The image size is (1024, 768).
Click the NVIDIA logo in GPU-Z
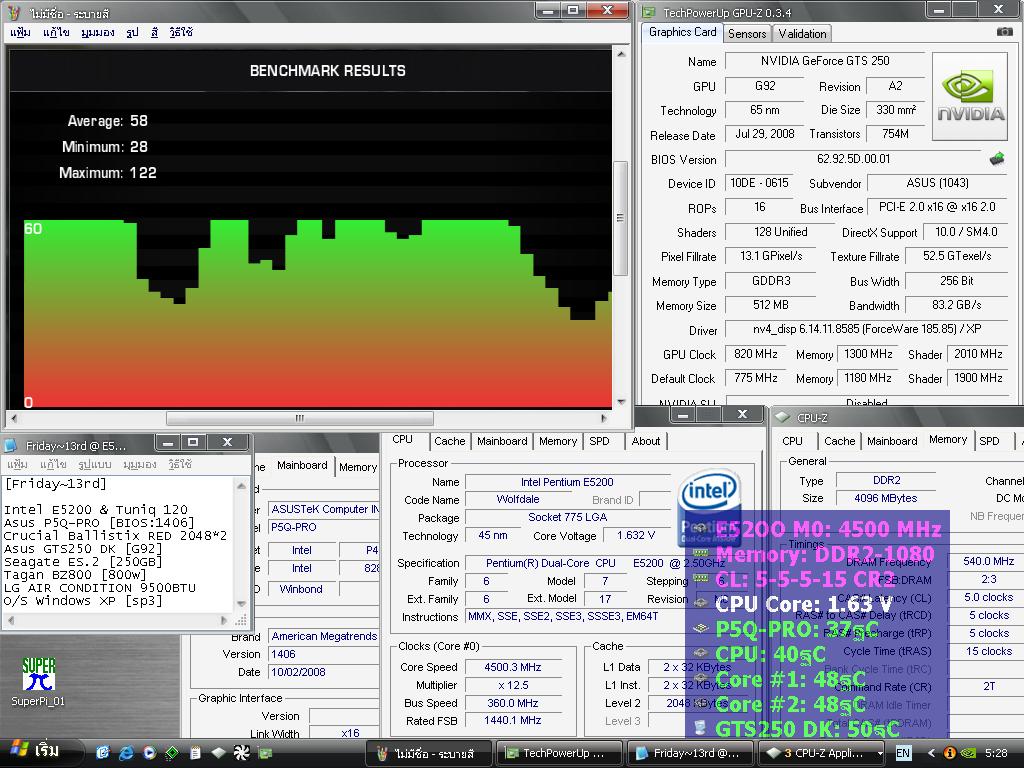[x=970, y=97]
